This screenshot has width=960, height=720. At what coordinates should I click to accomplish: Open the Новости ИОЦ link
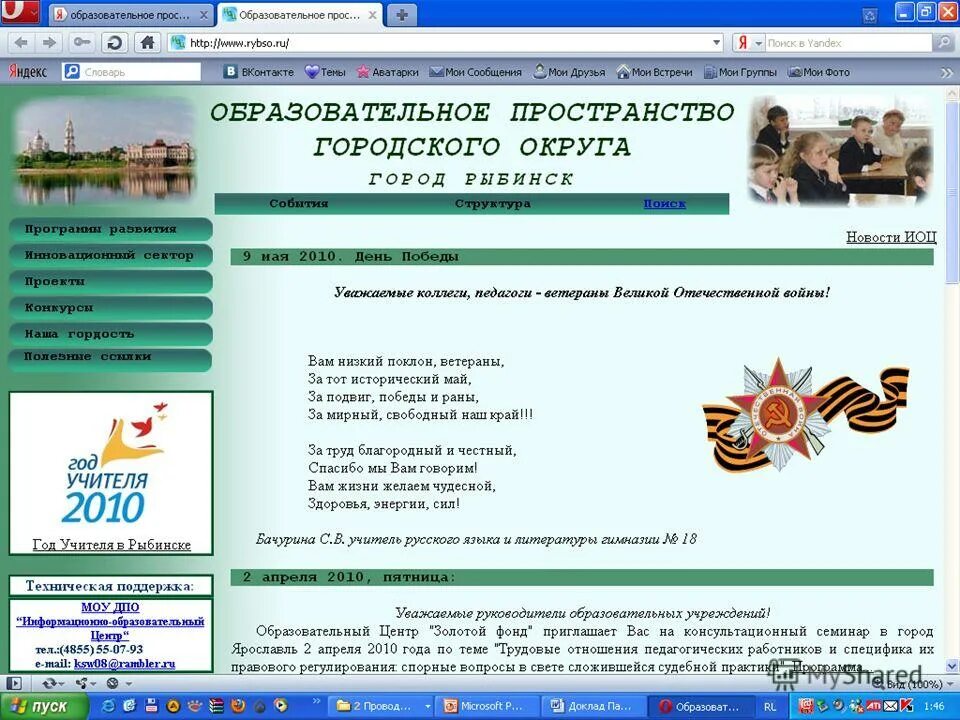point(891,237)
